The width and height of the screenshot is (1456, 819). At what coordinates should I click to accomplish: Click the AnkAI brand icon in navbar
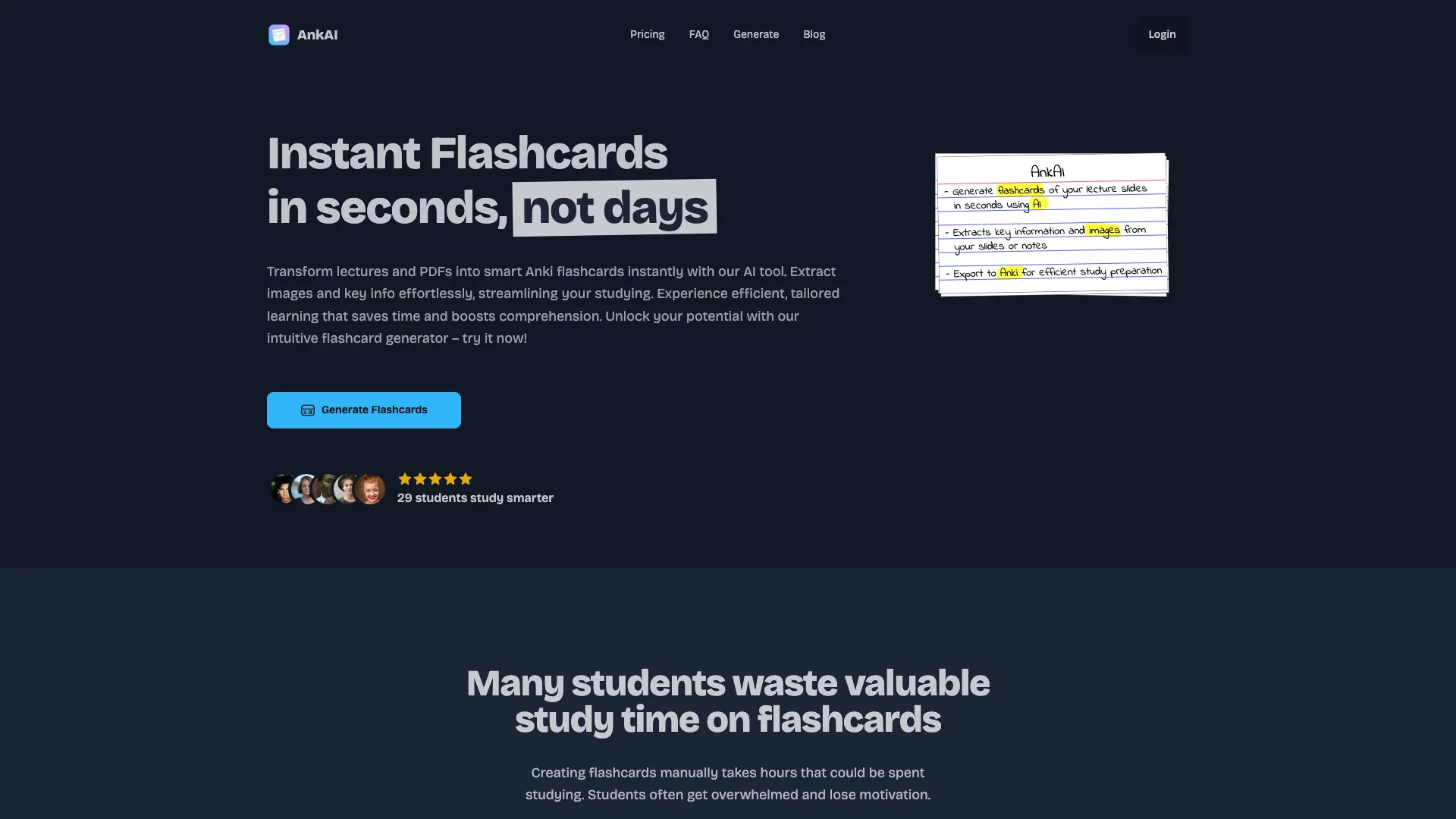coord(278,34)
